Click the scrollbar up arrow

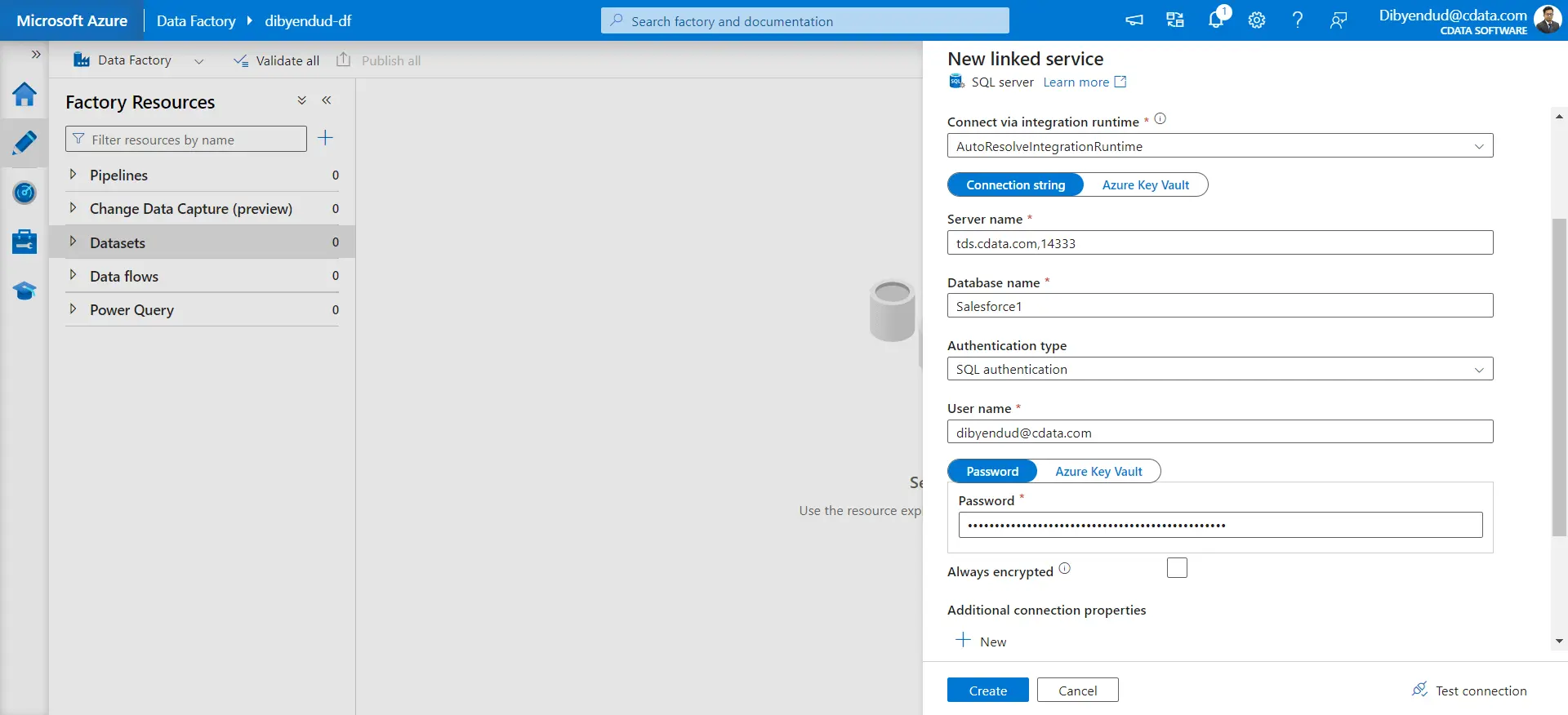(x=1559, y=117)
